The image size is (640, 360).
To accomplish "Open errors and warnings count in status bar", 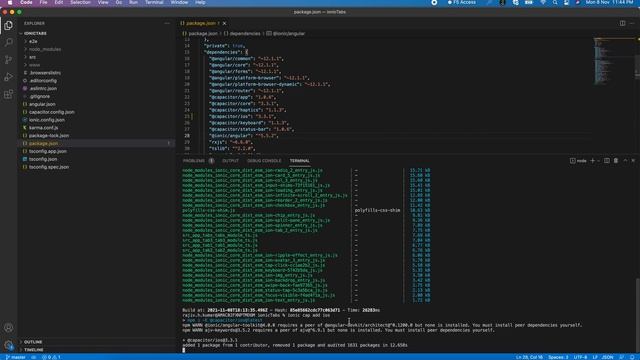I will 51,357.
